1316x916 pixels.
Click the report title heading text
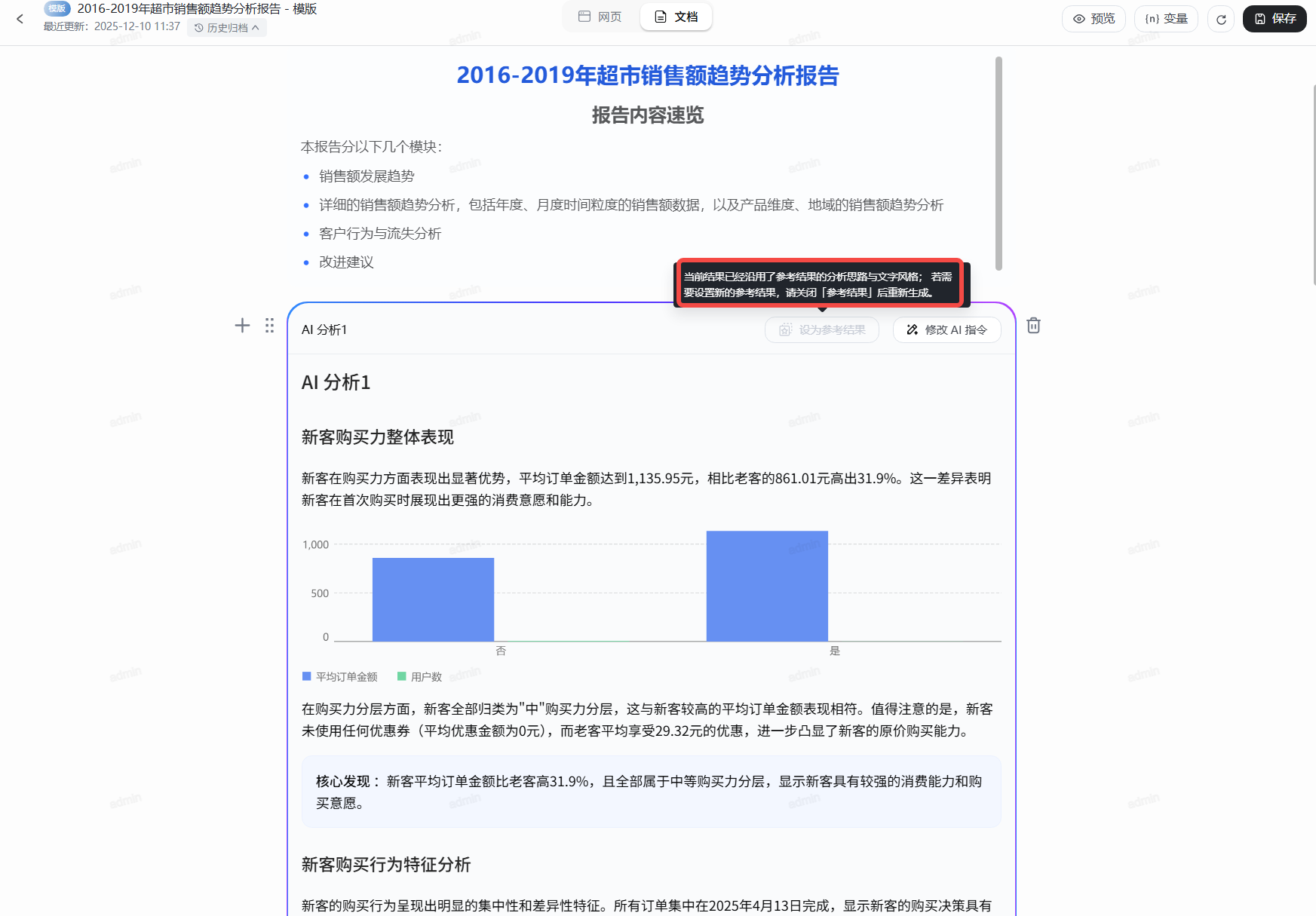pyautogui.click(x=647, y=75)
